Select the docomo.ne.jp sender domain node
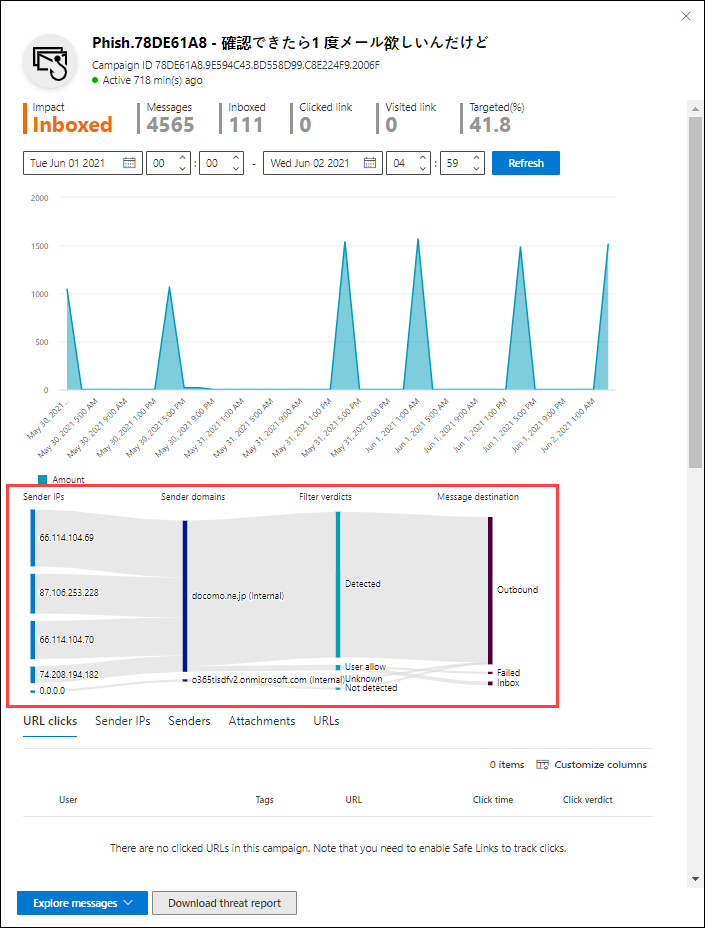Screen dimensions: 705x928 pyautogui.click(x=185, y=595)
